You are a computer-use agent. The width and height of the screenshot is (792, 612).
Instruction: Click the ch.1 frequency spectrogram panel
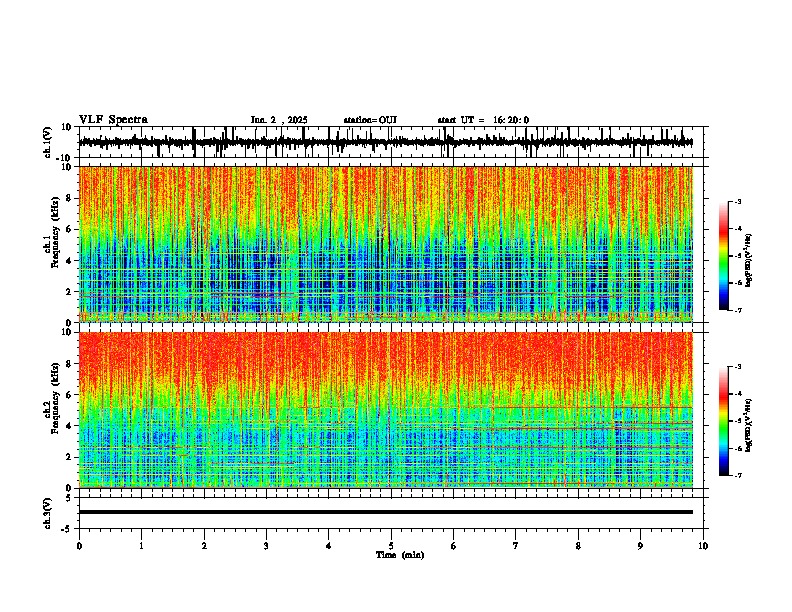click(x=385, y=244)
